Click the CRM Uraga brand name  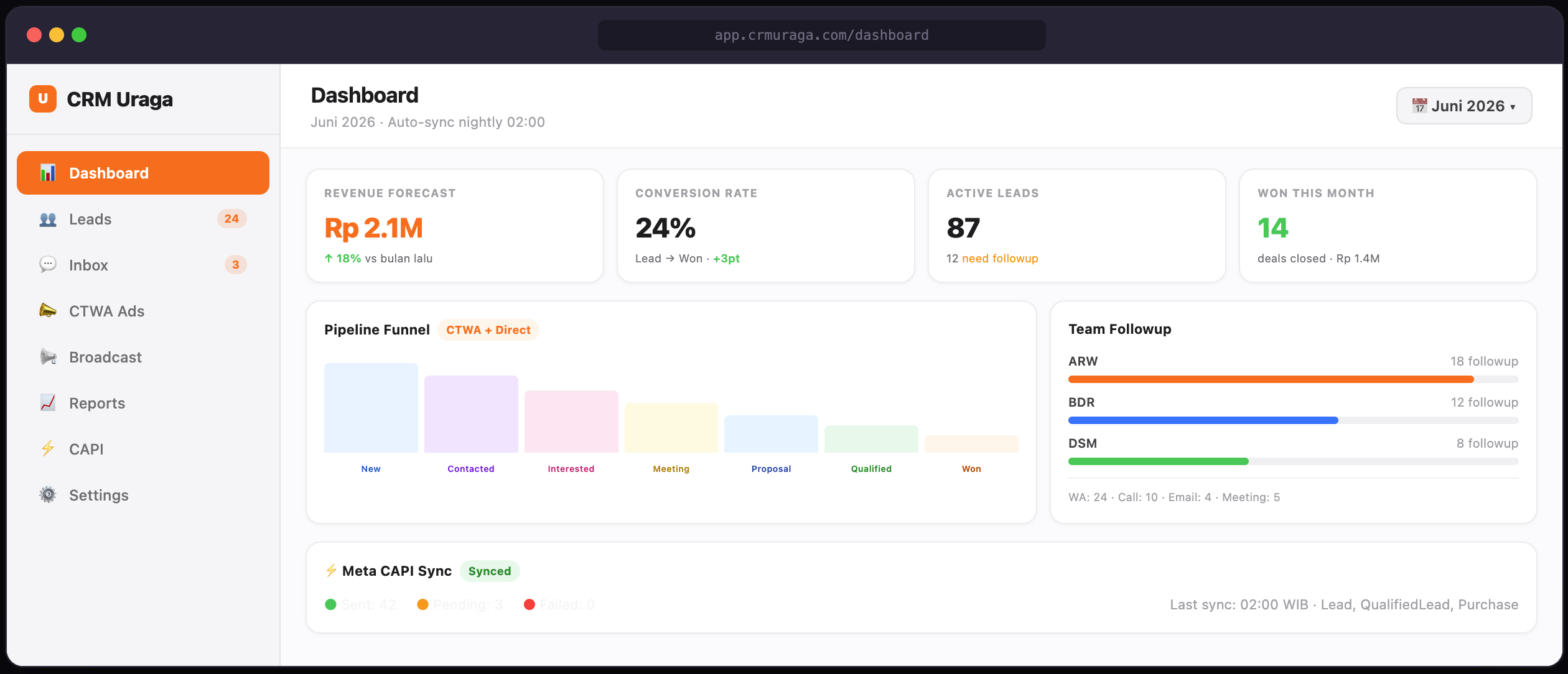pos(120,99)
